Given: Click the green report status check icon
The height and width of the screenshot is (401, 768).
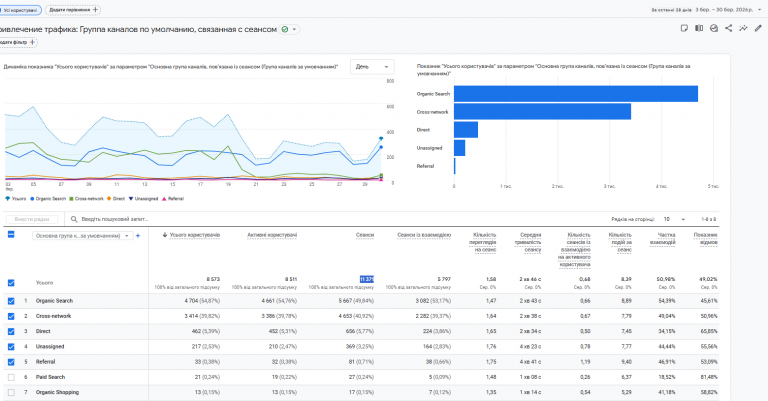Looking at the screenshot, I should [x=286, y=29].
